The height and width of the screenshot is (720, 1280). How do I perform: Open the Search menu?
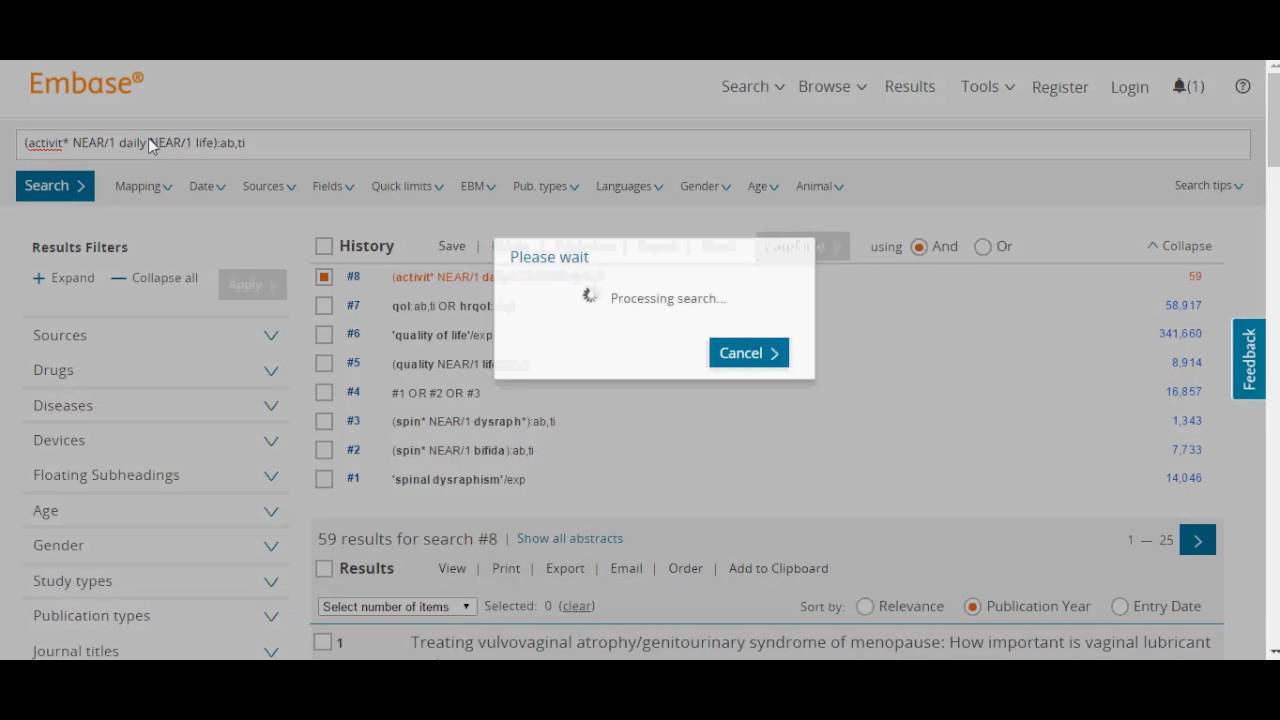pos(753,86)
